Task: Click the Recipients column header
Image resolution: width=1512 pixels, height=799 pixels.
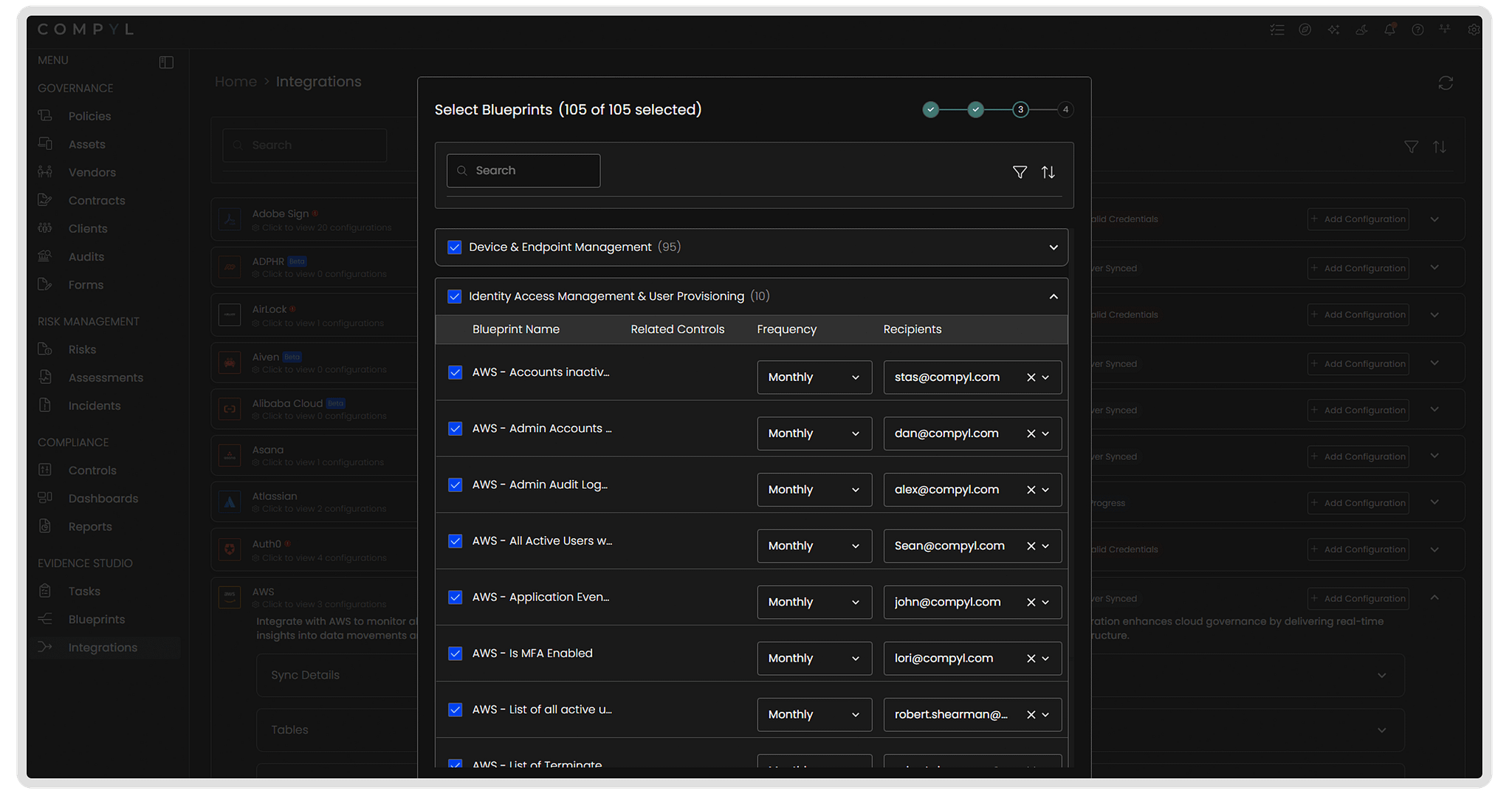Action: (912, 329)
